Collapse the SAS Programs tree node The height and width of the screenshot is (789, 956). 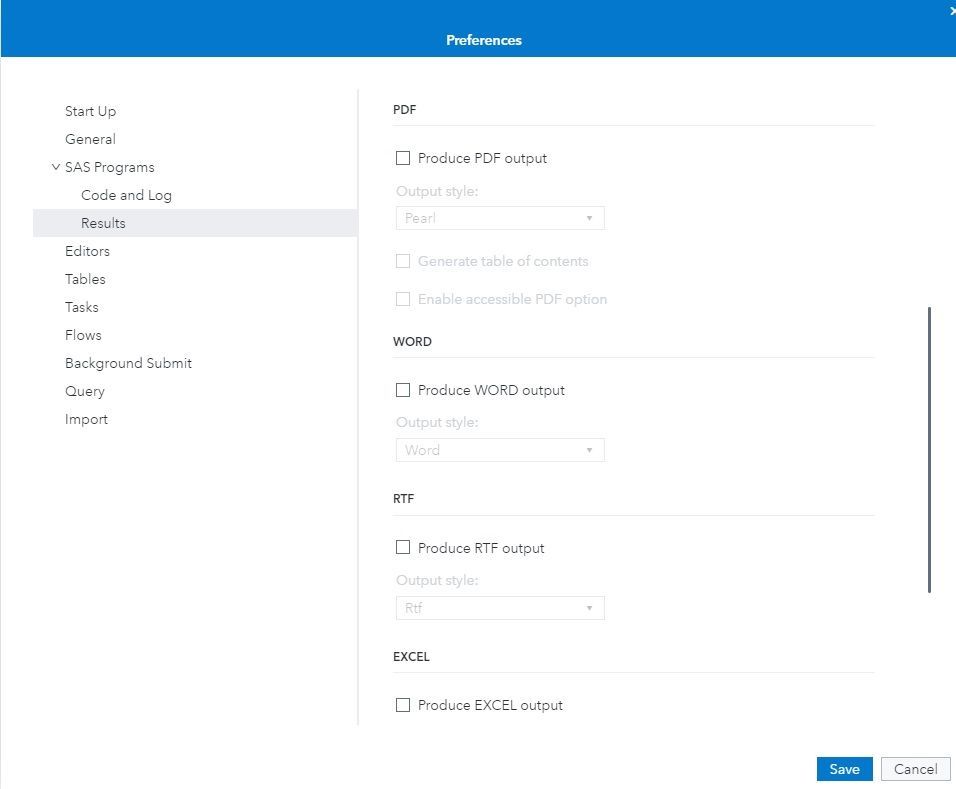click(56, 167)
